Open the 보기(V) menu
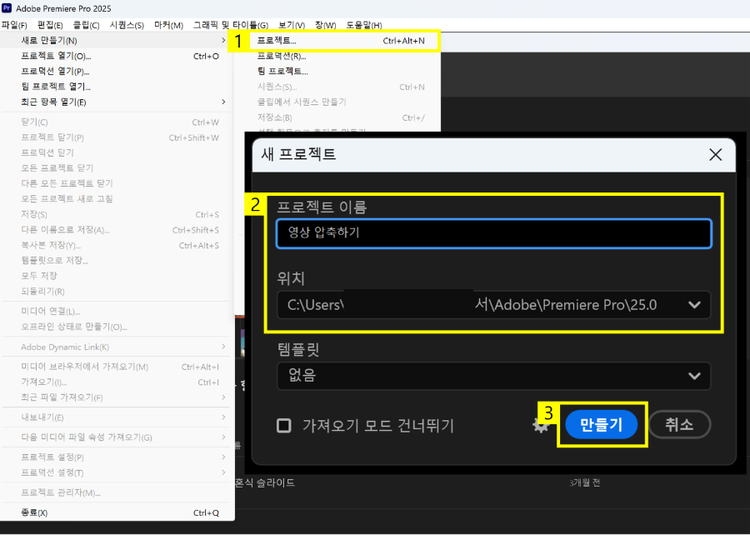750x535 pixels. pos(292,25)
